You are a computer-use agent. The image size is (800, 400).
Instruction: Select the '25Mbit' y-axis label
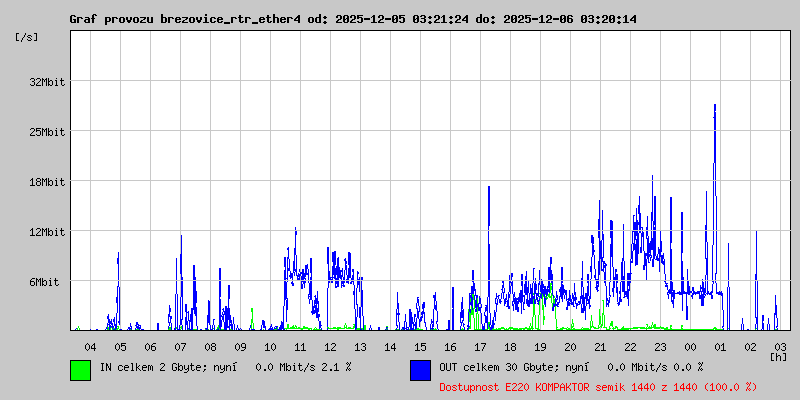47,132
